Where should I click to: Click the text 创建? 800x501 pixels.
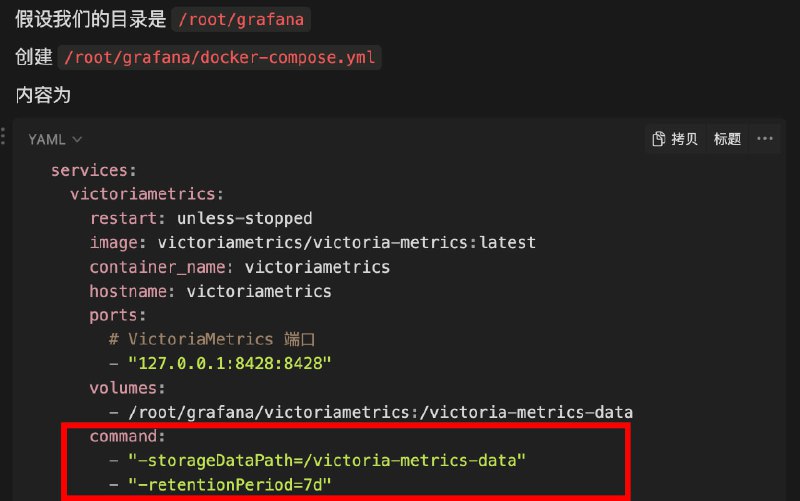tap(34, 57)
